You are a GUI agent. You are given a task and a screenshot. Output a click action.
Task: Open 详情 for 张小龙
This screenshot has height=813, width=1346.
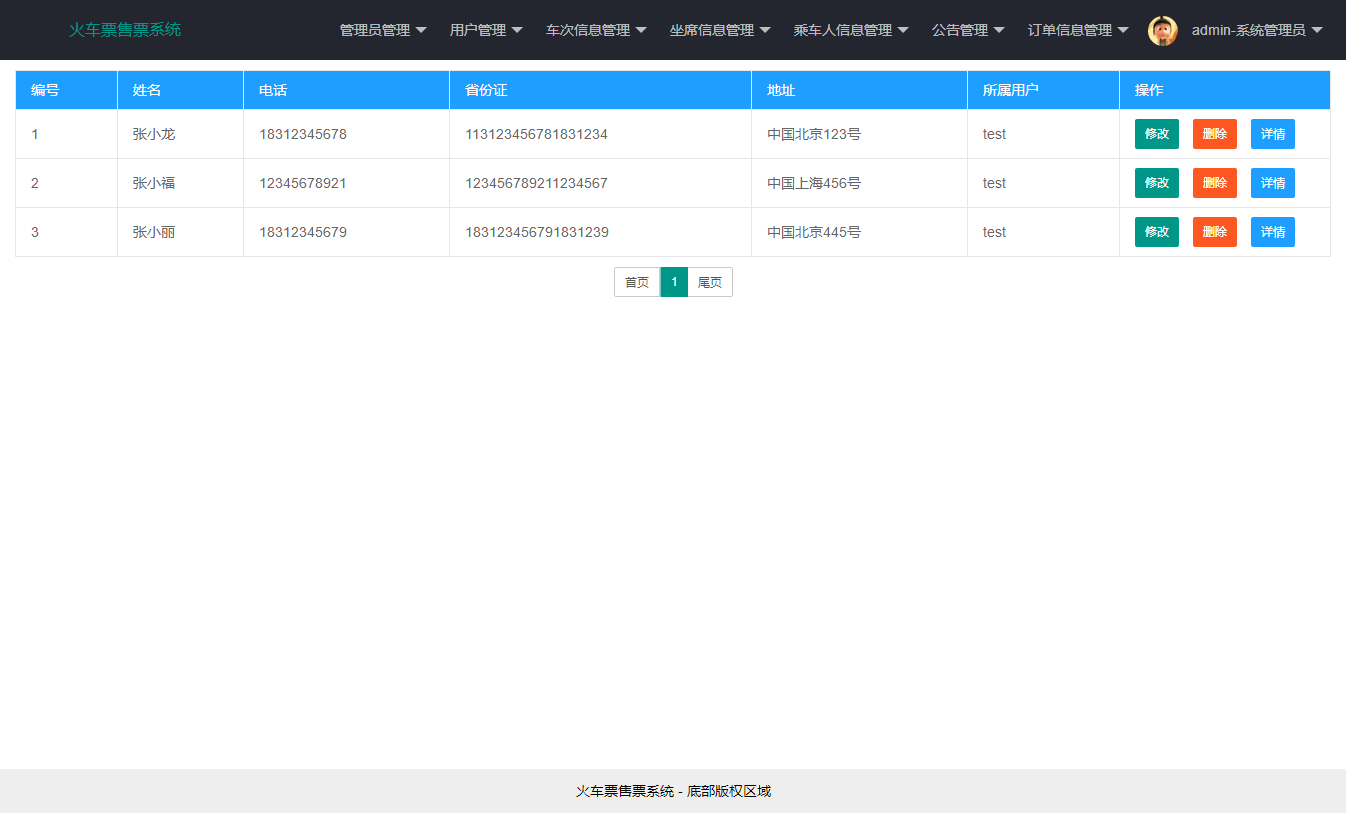click(1272, 133)
